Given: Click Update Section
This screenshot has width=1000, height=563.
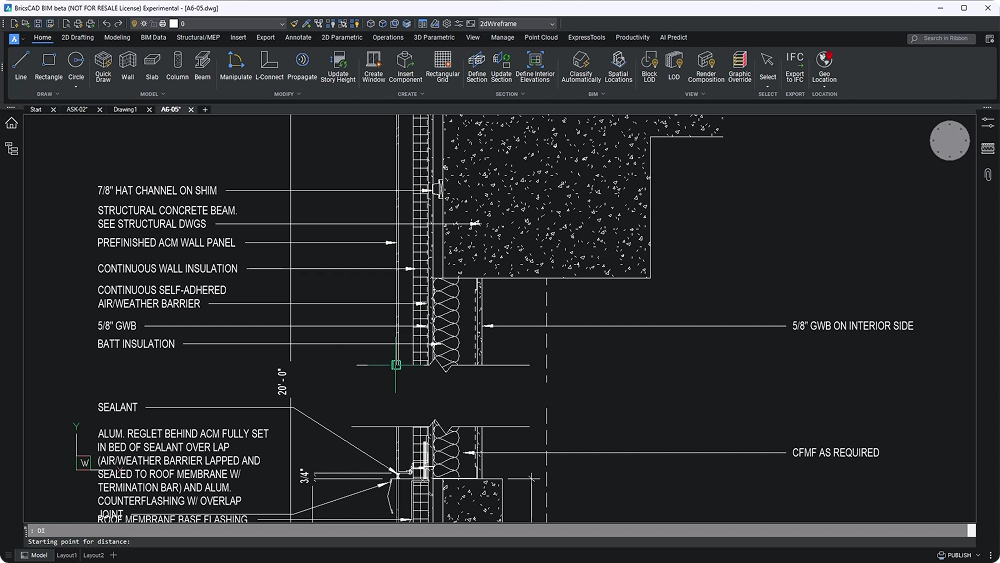Looking at the screenshot, I should [501, 66].
